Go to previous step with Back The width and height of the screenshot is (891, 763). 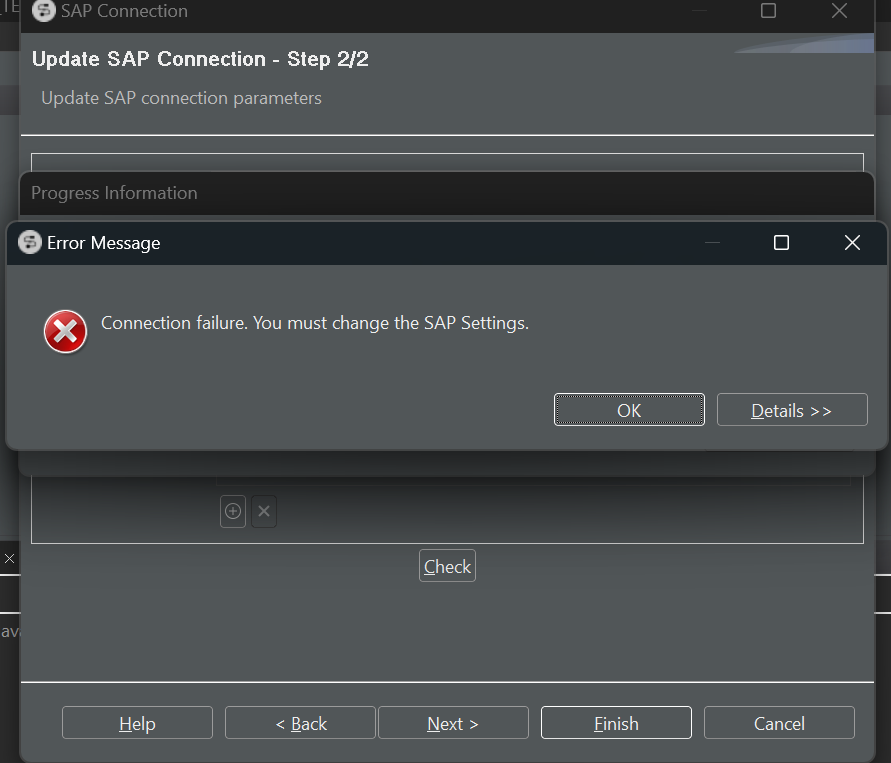tap(301, 723)
